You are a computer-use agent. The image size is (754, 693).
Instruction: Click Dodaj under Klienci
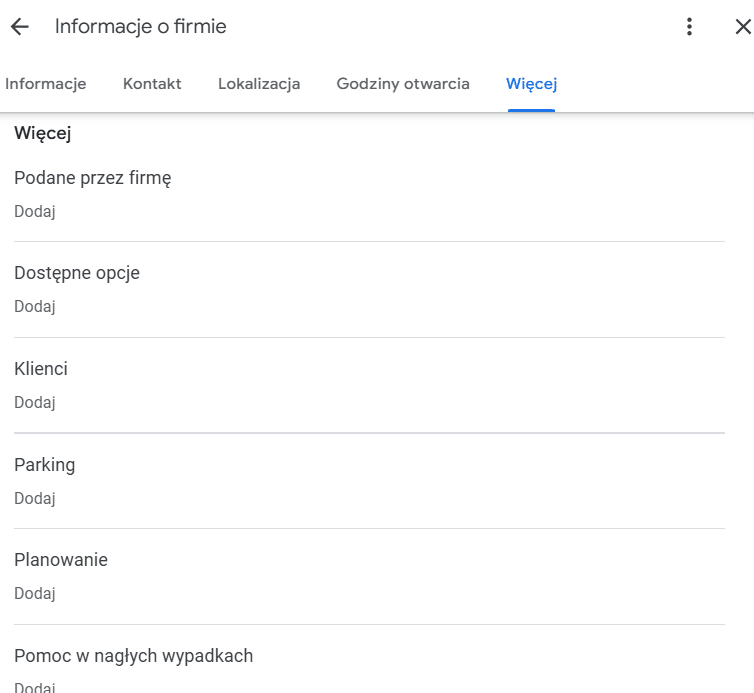(35, 402)
